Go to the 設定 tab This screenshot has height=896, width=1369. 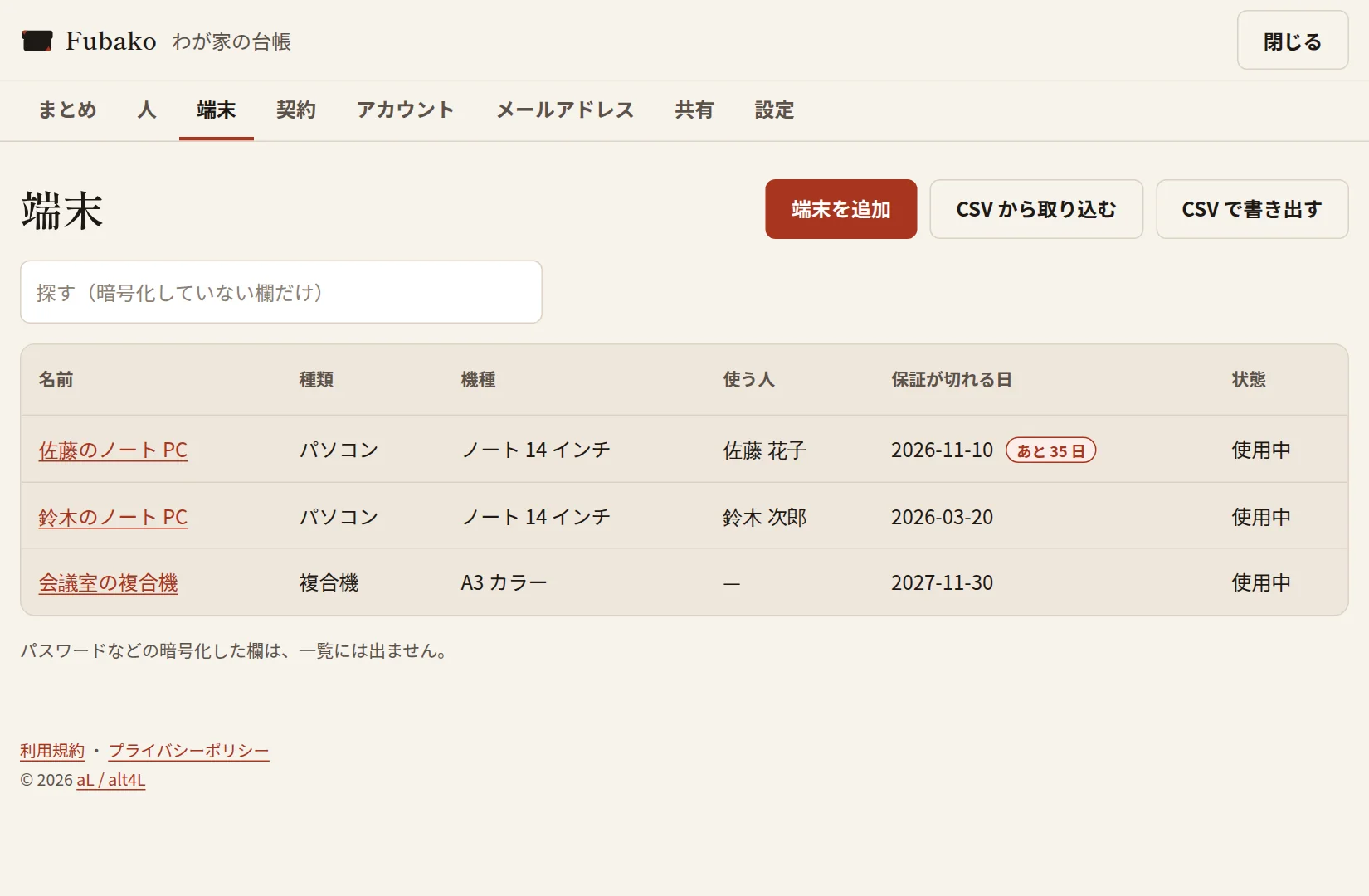coord(774,110)
